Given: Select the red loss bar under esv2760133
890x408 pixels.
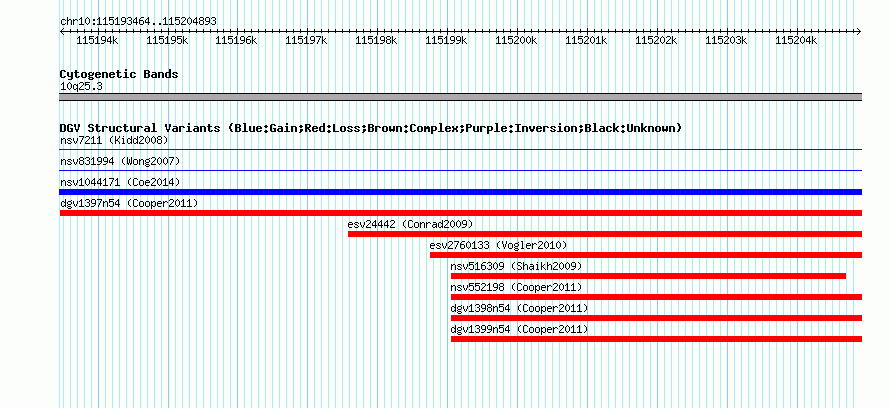Looking at the screenshot, I should 646,255.
